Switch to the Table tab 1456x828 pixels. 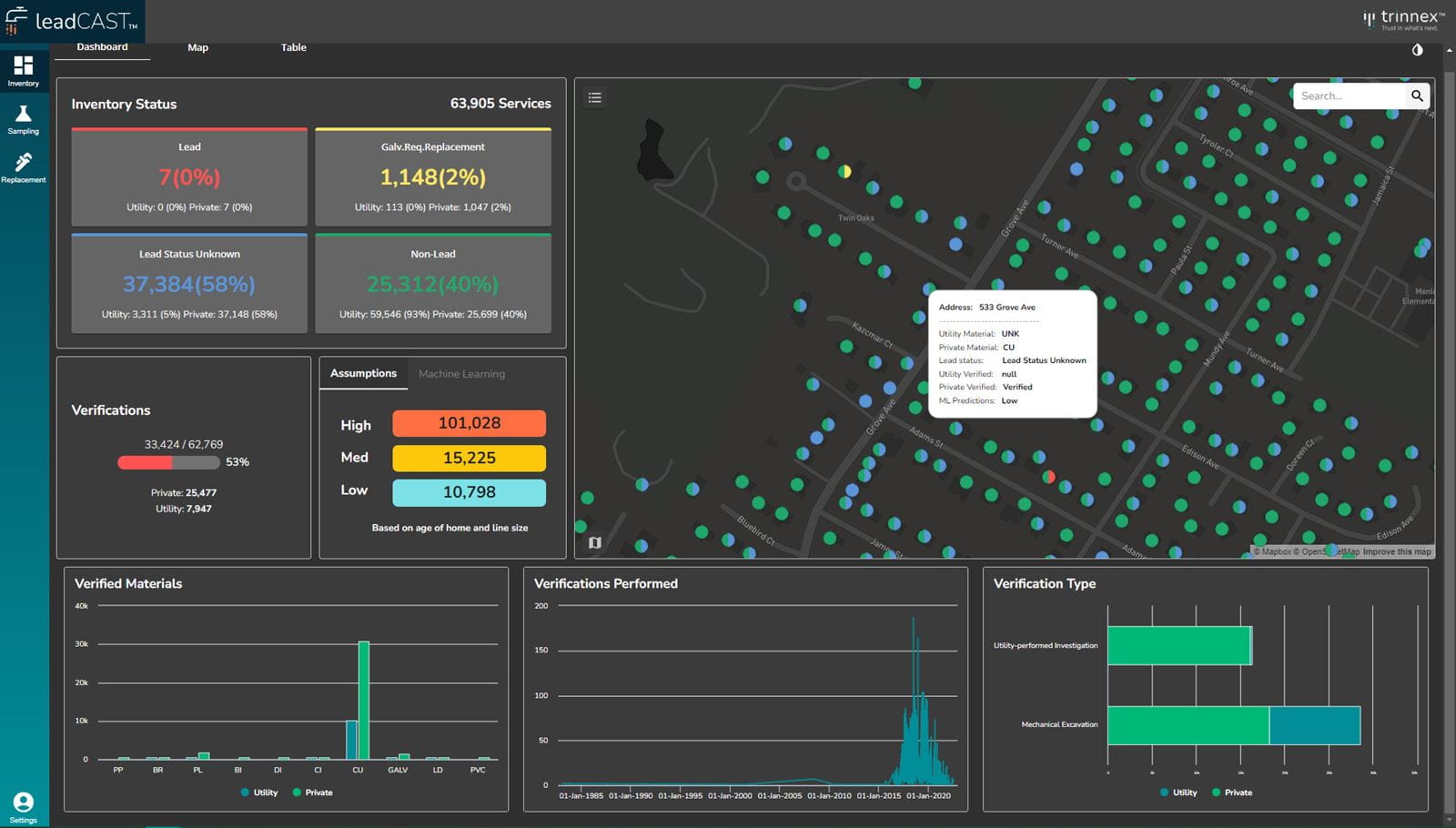[293, 47]
